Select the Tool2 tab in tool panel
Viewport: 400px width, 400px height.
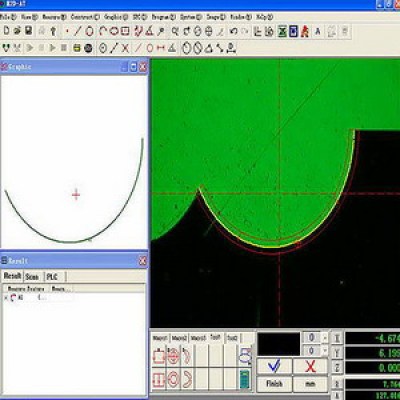tap(232, 338)
